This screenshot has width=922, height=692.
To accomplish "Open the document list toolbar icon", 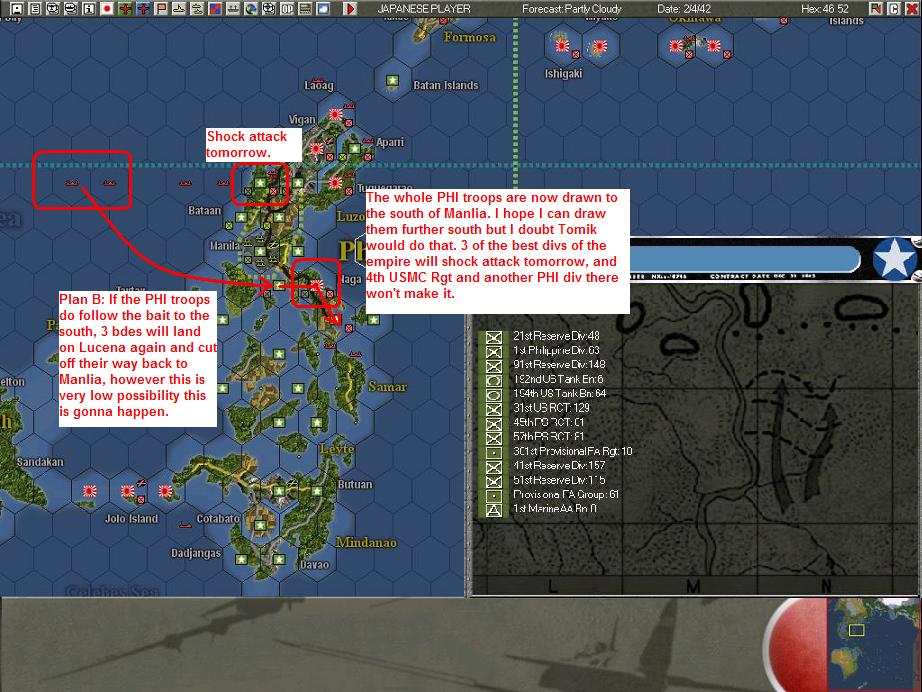I will (x=35, y=9).
